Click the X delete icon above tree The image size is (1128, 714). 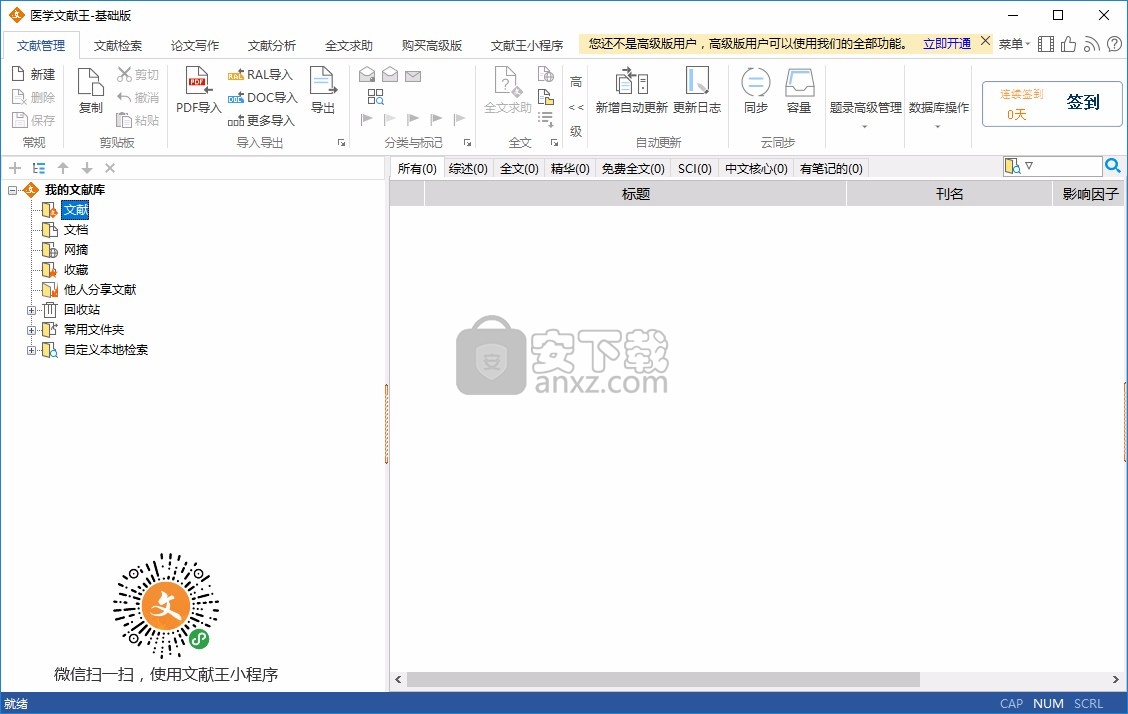click(110, 168)
